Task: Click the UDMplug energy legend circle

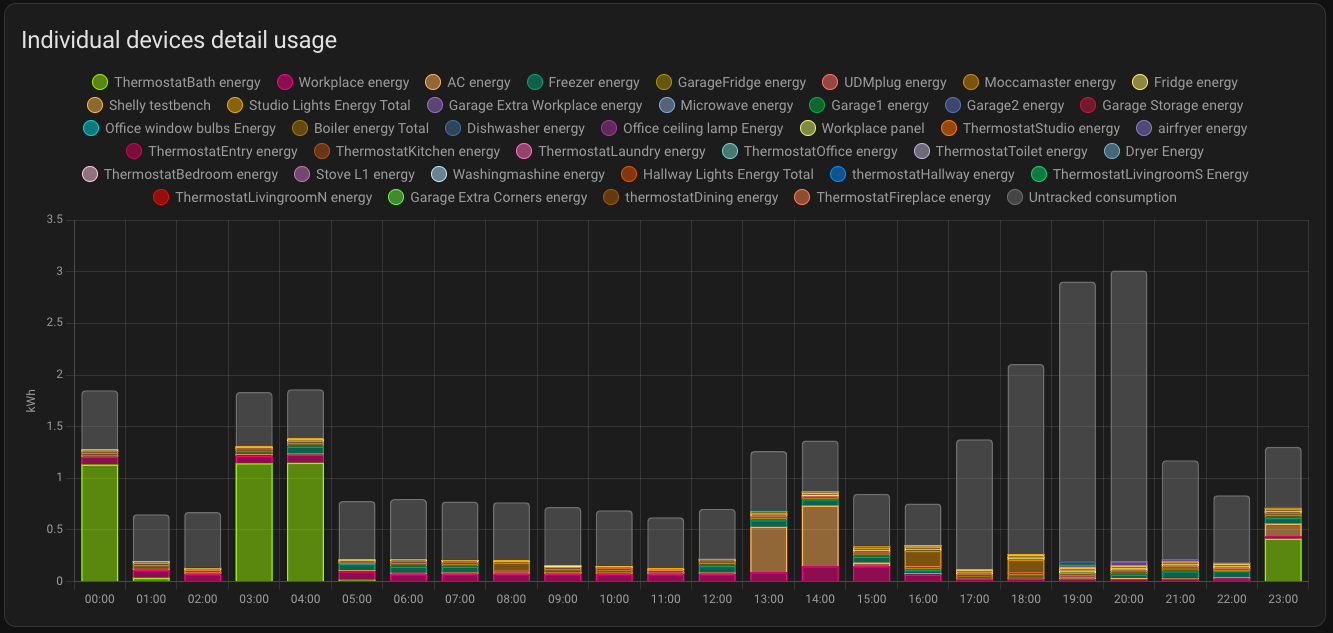Action: click(830, 83)
